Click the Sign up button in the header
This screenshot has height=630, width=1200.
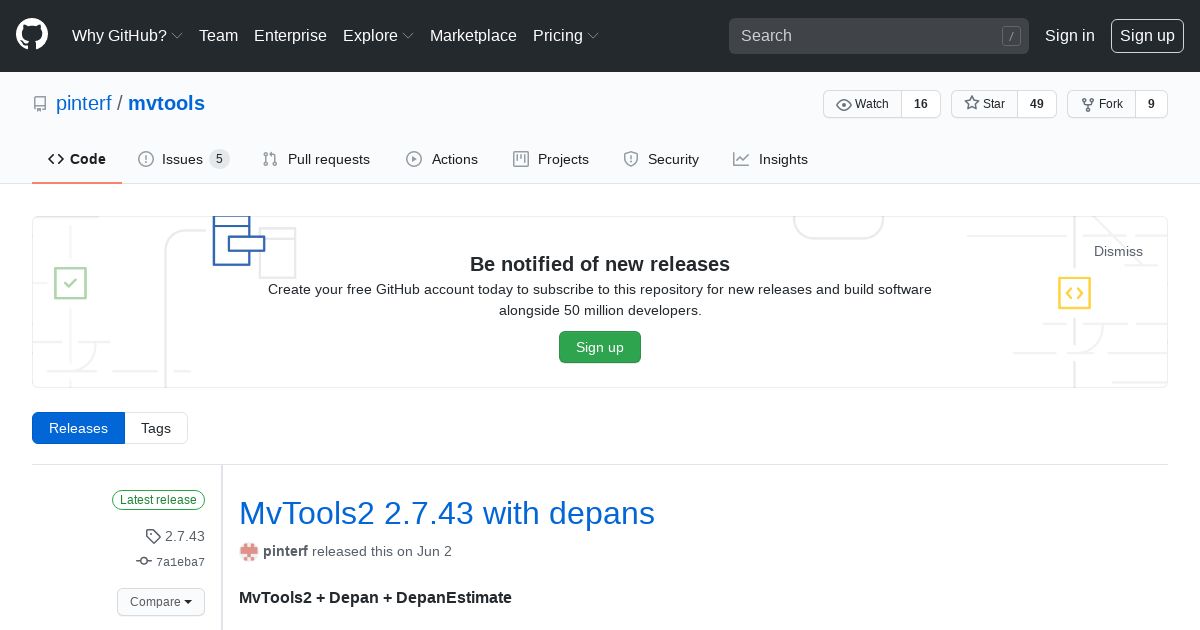coord(1147,35)
